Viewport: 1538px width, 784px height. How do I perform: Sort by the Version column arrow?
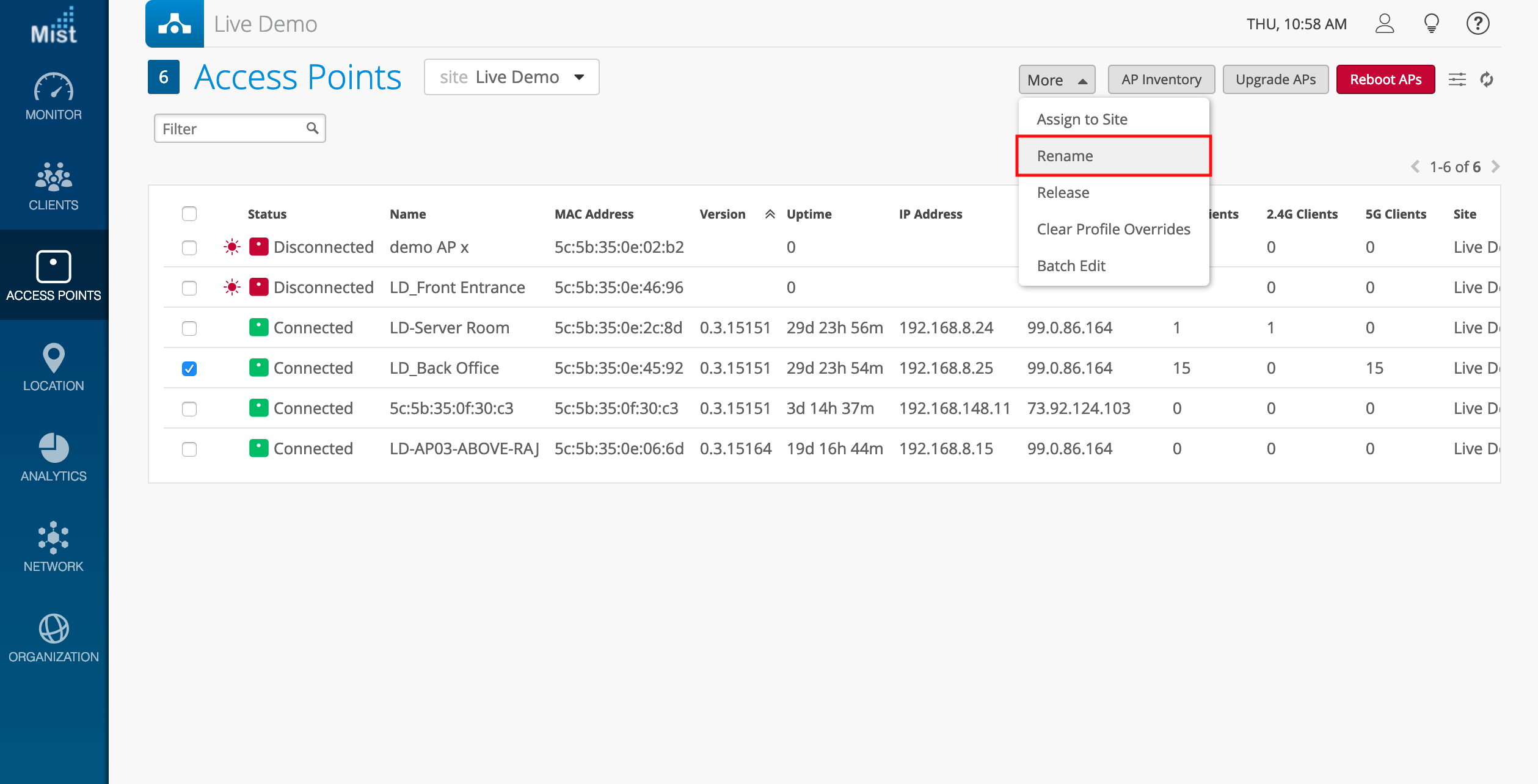point(770,214)
